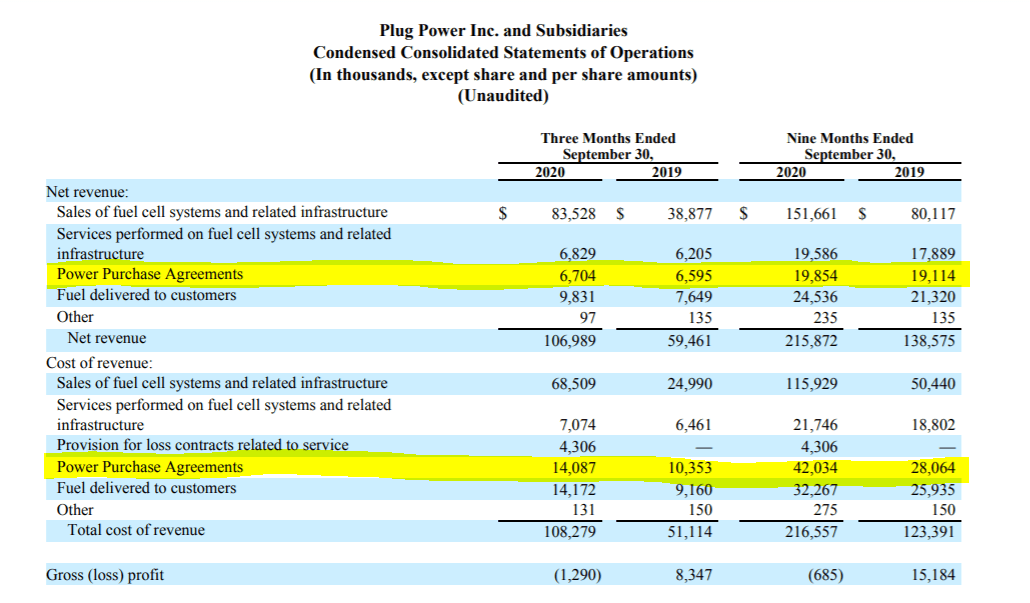Click 'Condensed Consolidated Statements of Operations' heading
This screenshot has height=603, width=1030.
tap(503, 53)
